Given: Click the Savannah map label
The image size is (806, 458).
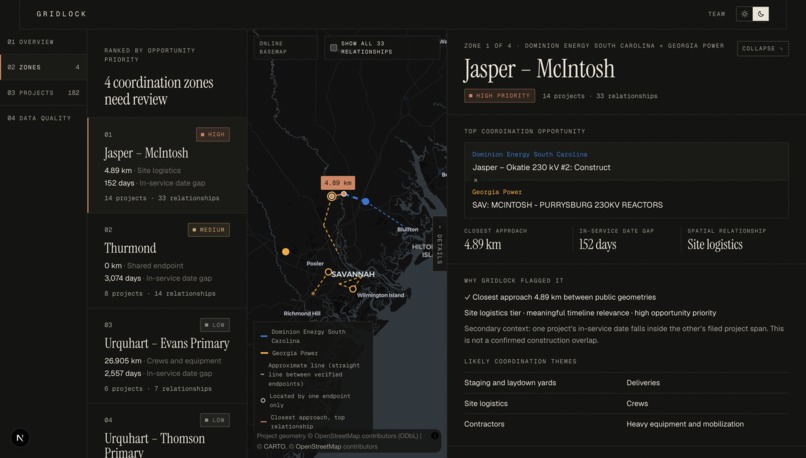Looking at the screenshot, I should (353, 274).
